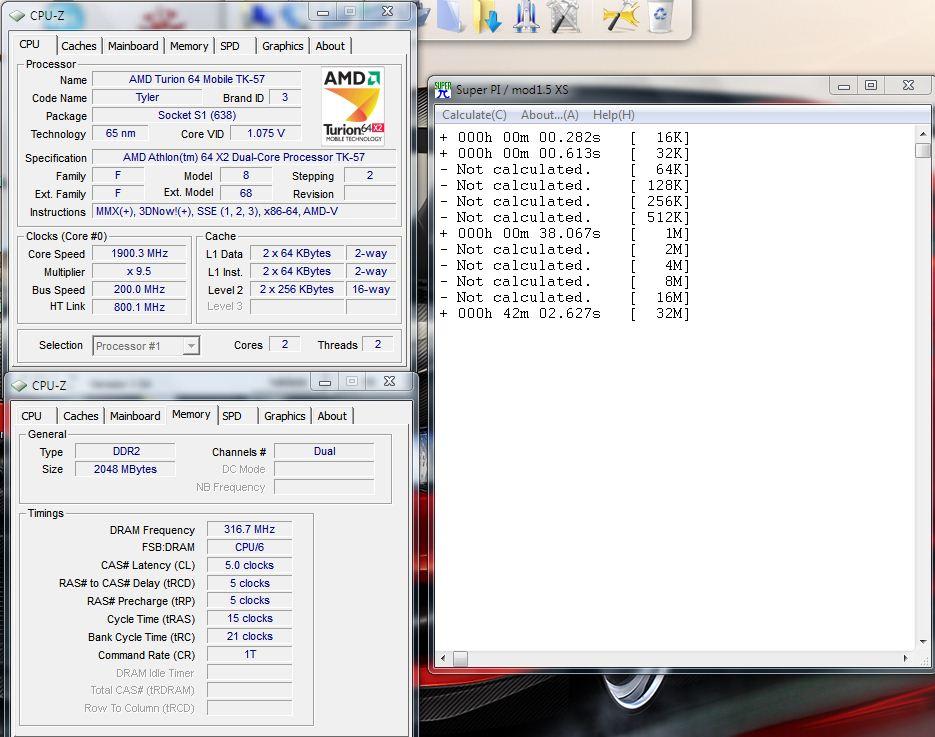Viewport: 935px width, 737px height.
Task: Open Graphics tab in top CPU-Z window
Action: (283, 46)
